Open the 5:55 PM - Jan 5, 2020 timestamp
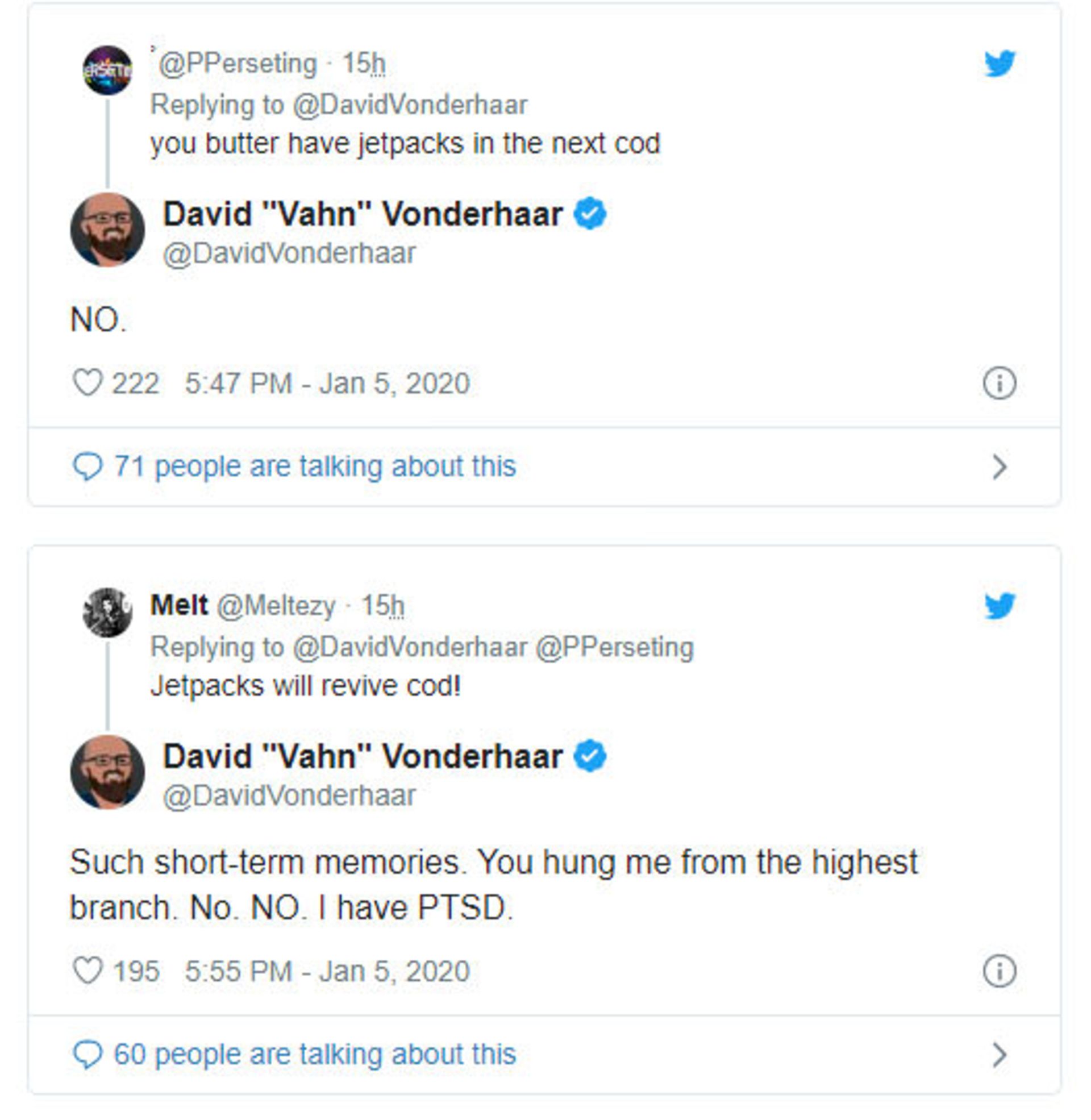 point(327,972)
